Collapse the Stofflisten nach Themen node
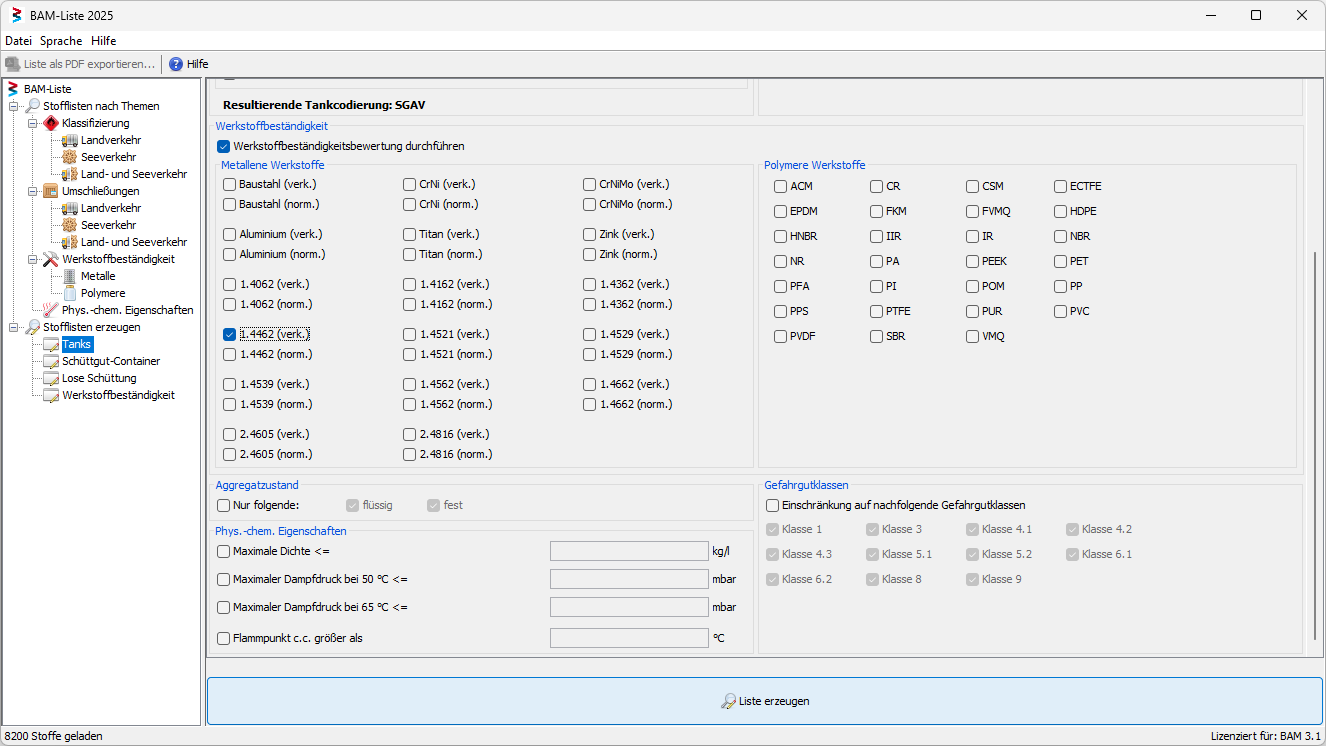 click(x=14, y=106)
